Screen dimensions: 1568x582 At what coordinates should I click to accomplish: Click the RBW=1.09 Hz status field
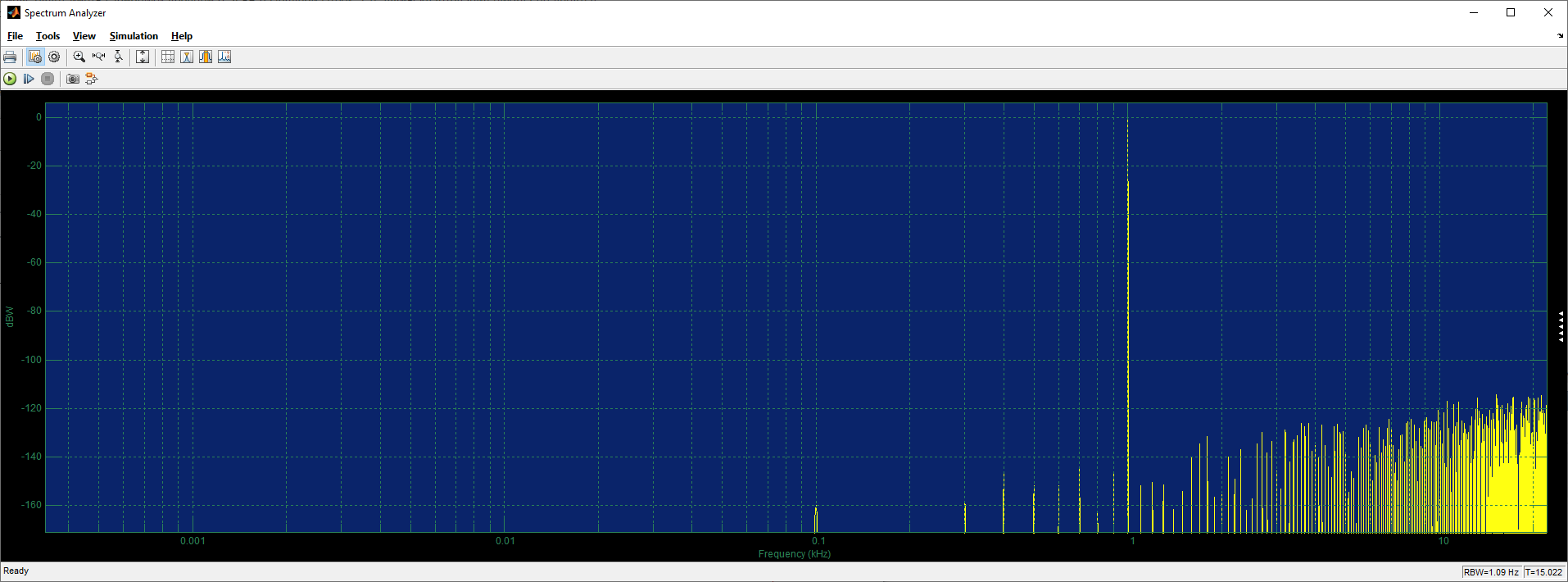coord(1491,572)
